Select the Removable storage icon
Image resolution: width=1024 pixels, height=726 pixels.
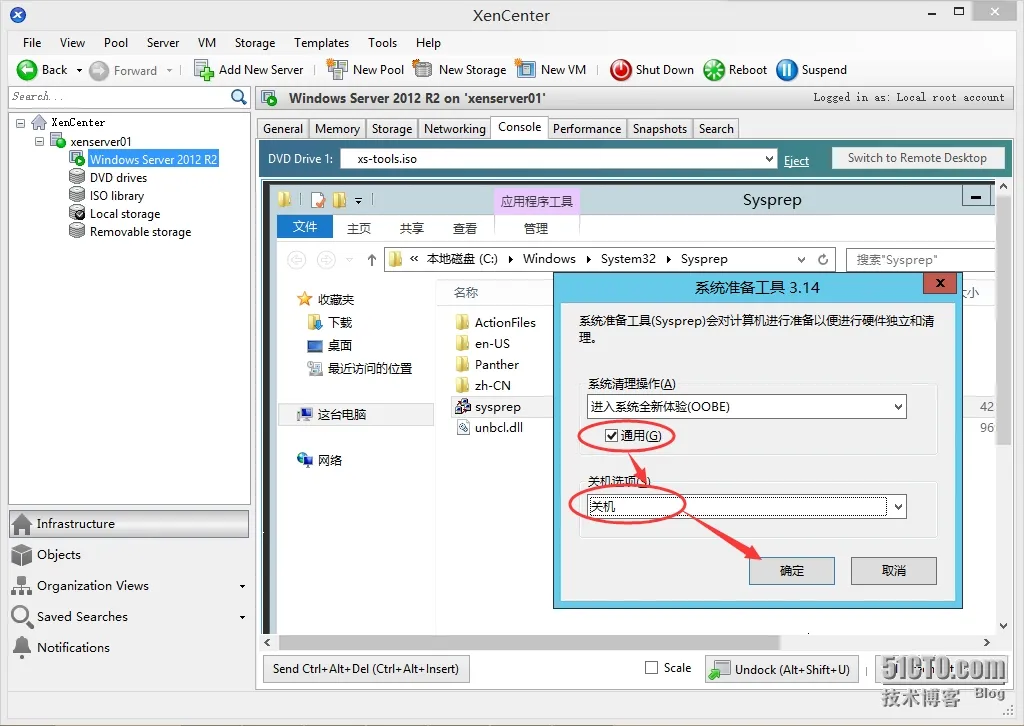pos(77,231)
